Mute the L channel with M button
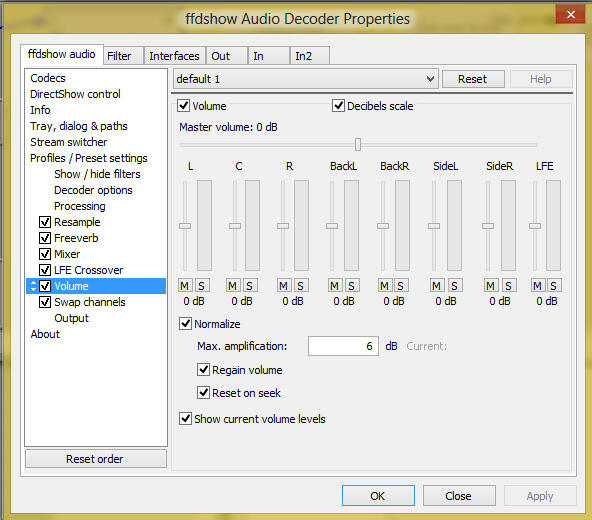 pos(185,286)
